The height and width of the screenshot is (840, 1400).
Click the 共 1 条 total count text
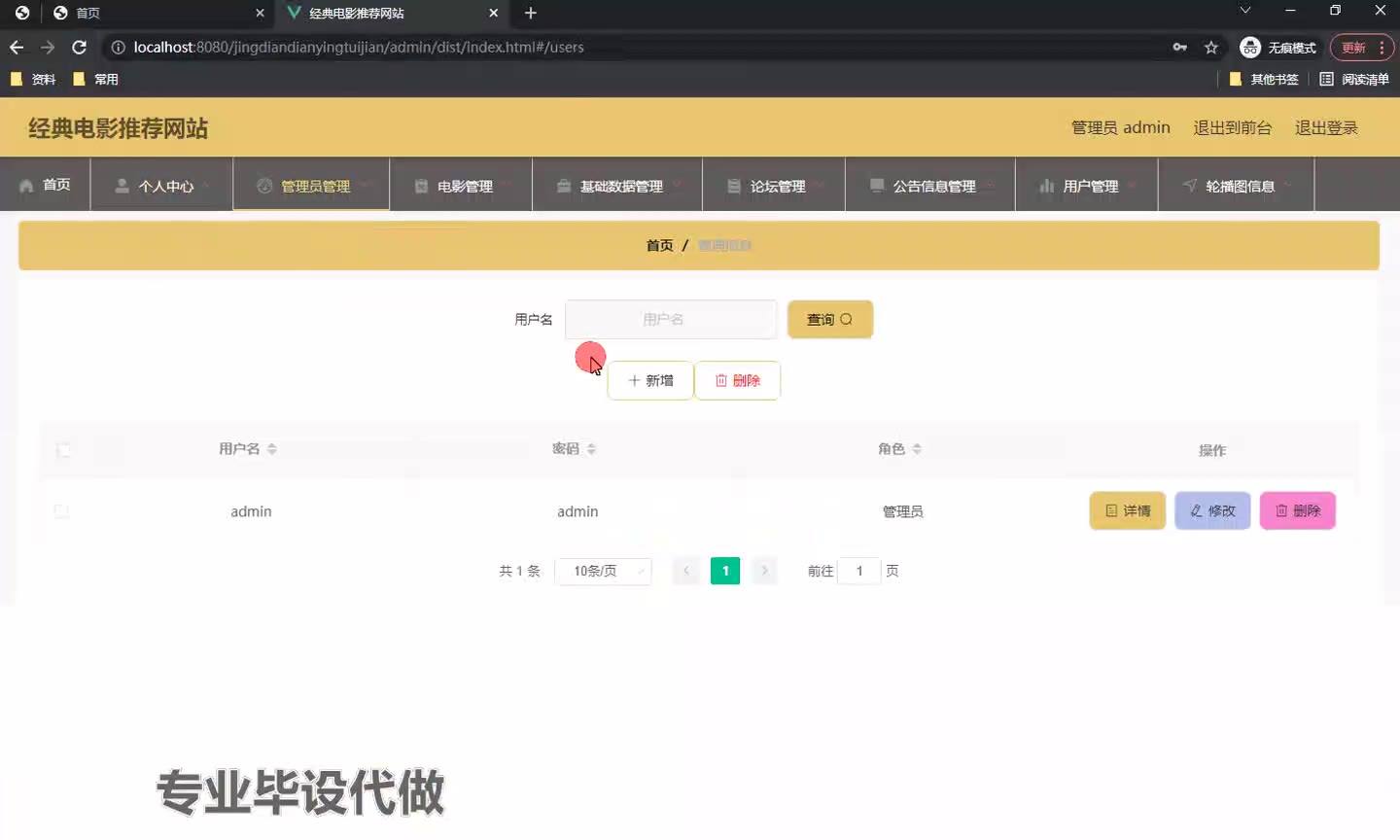(x=519, y=571)
